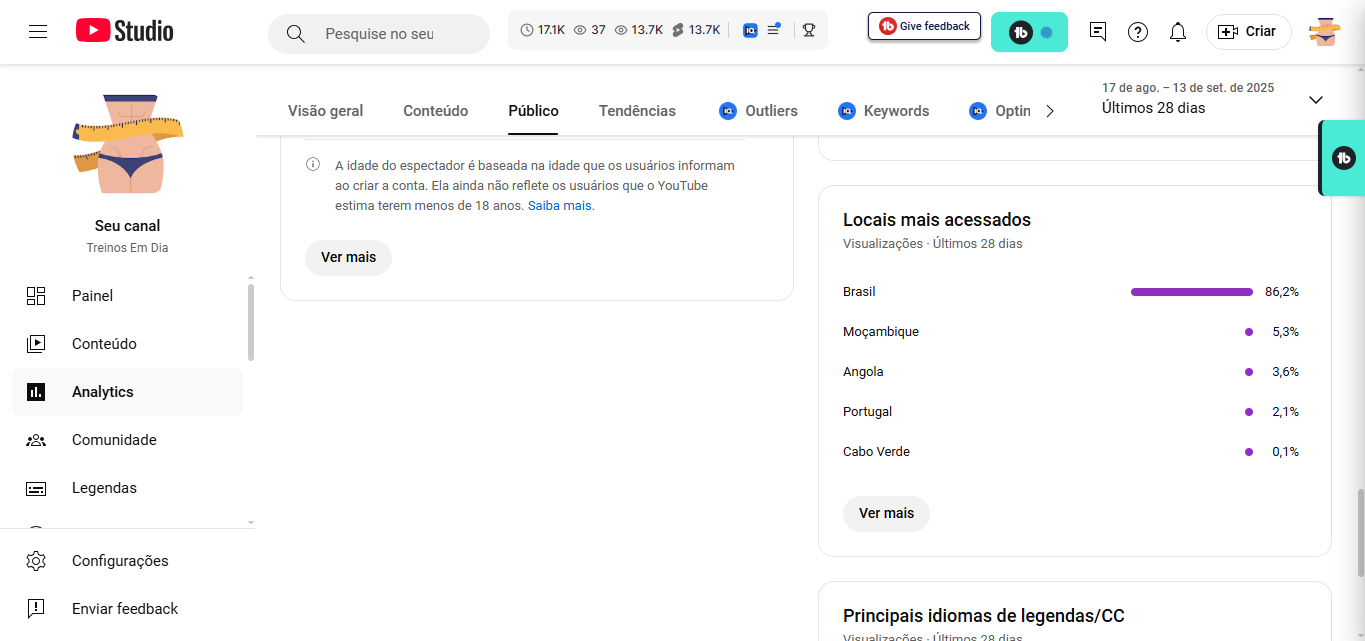Focus the Pesquise no seu search field

click(380, 34)
